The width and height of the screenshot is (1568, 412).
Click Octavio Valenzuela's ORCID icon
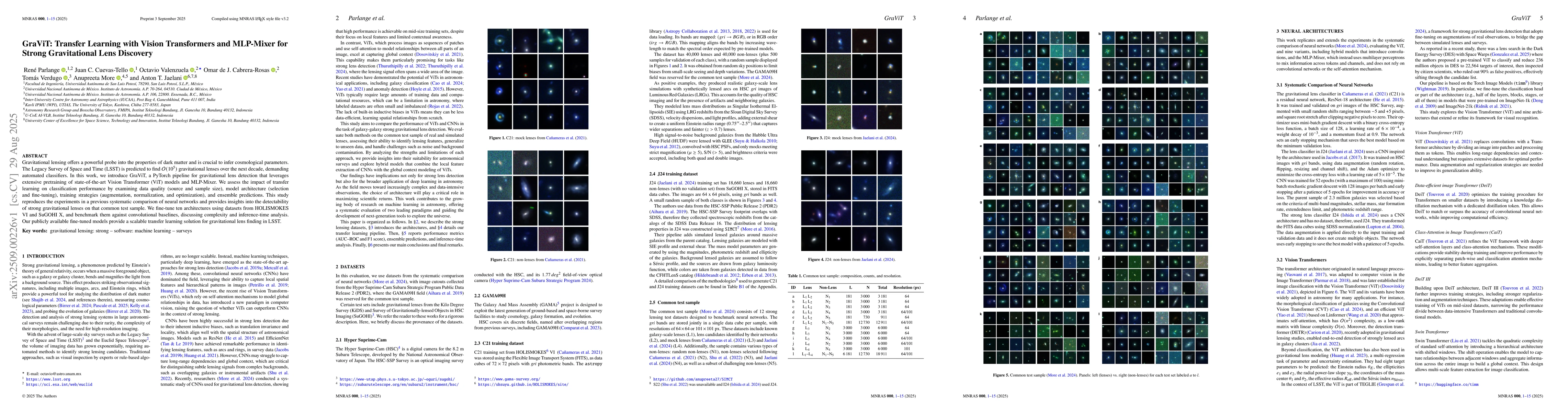pos(192,70)
